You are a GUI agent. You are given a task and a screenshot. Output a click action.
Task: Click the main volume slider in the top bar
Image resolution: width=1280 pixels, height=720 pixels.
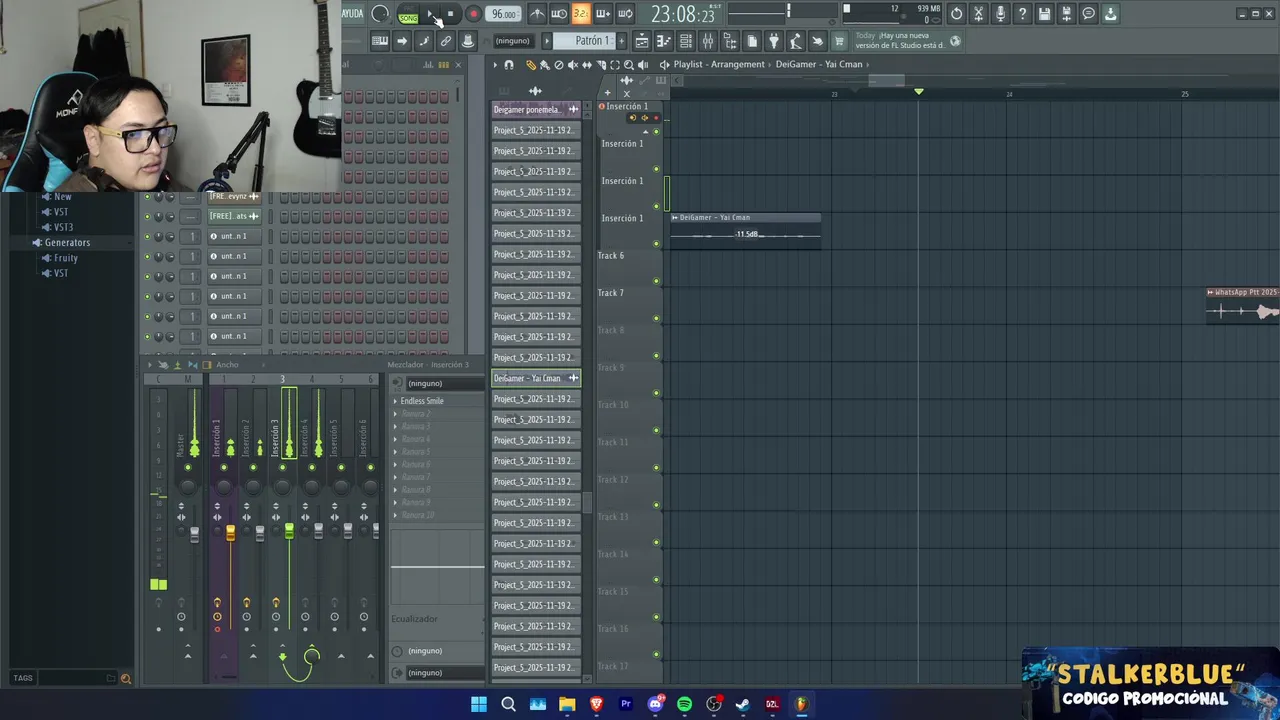(787, 11)
